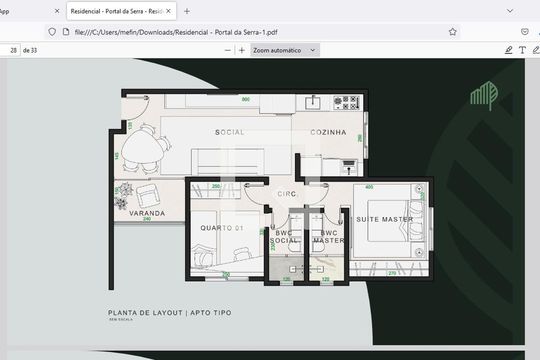Select the add text tool icon
Image resolution: width=540 pixels, height=360 pixels.
(x=522, y=50)
